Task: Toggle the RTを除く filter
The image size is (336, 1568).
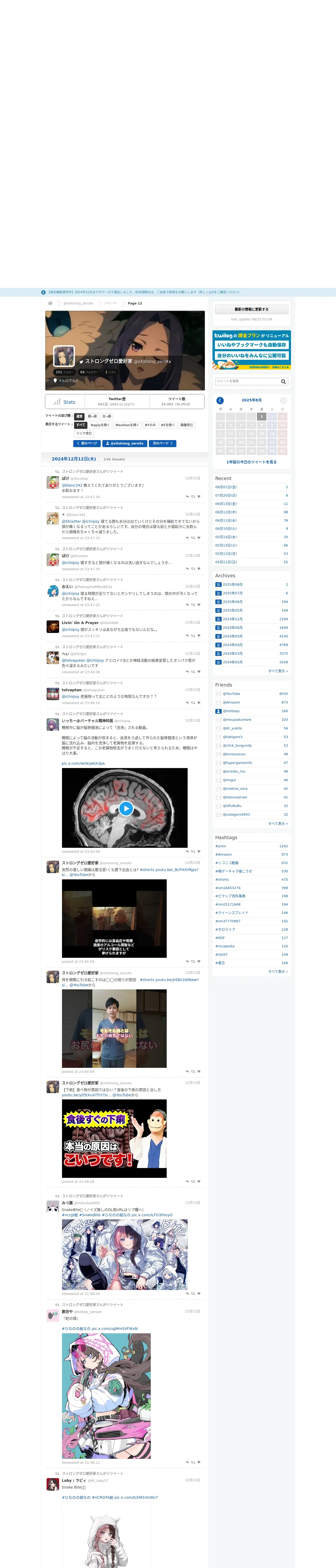Action: [168, 425]
